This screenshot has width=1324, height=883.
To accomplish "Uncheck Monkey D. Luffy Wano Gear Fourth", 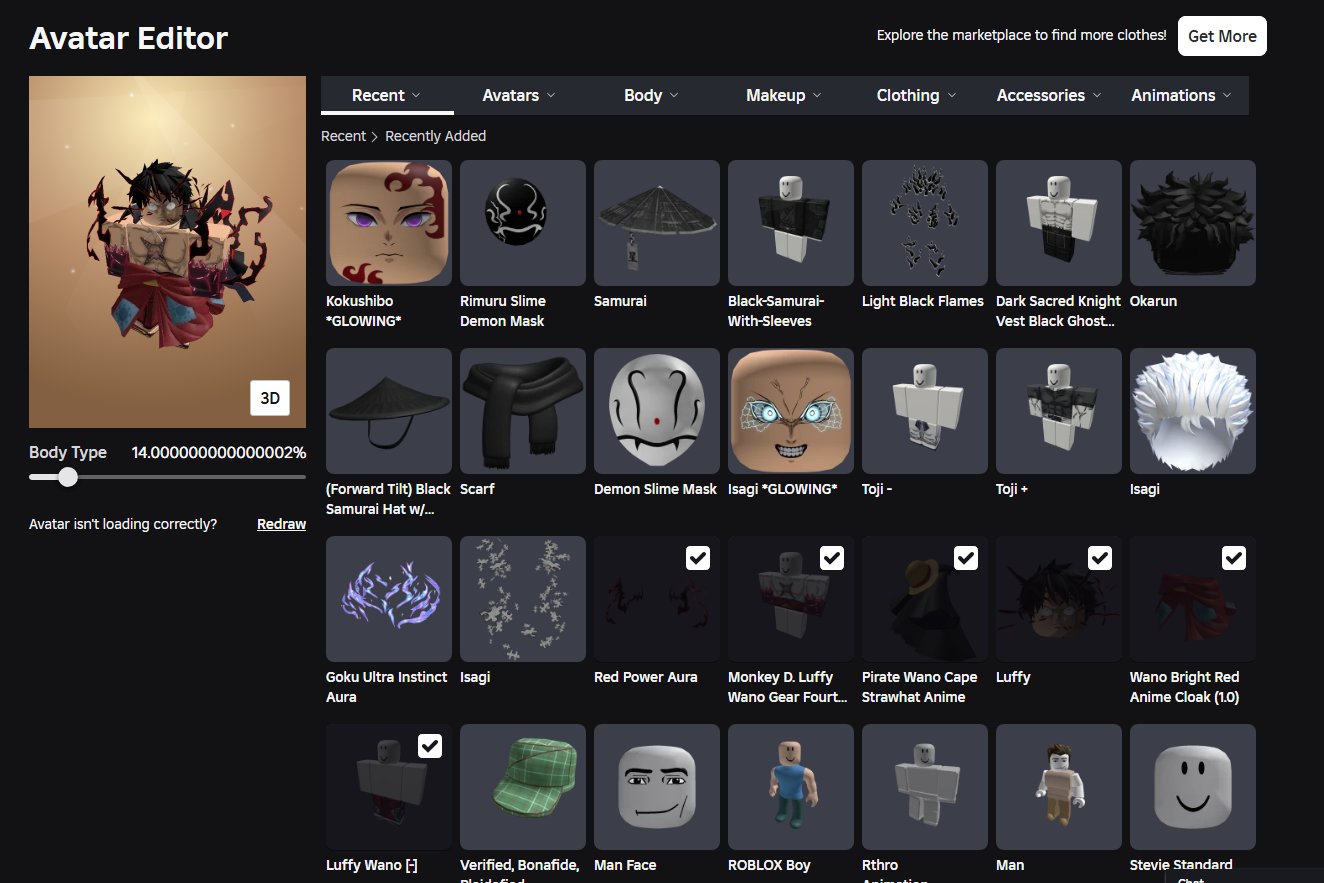I will pyautogui.click(x=832, y=558).
